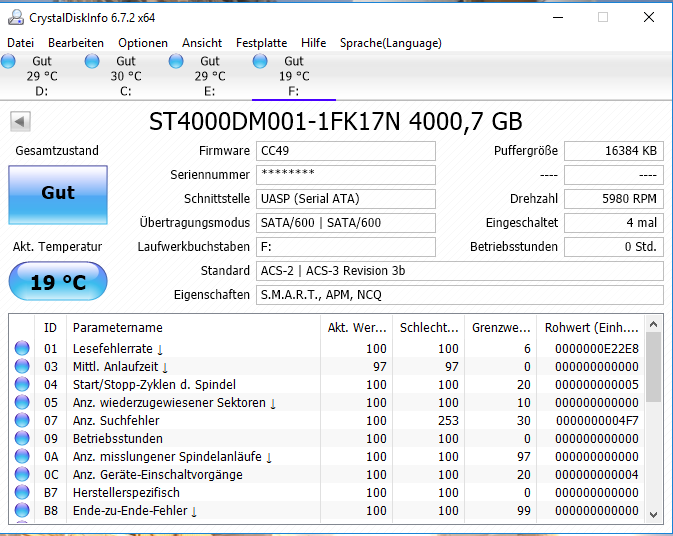Go to previous disk with left arrow

[20, 121]
